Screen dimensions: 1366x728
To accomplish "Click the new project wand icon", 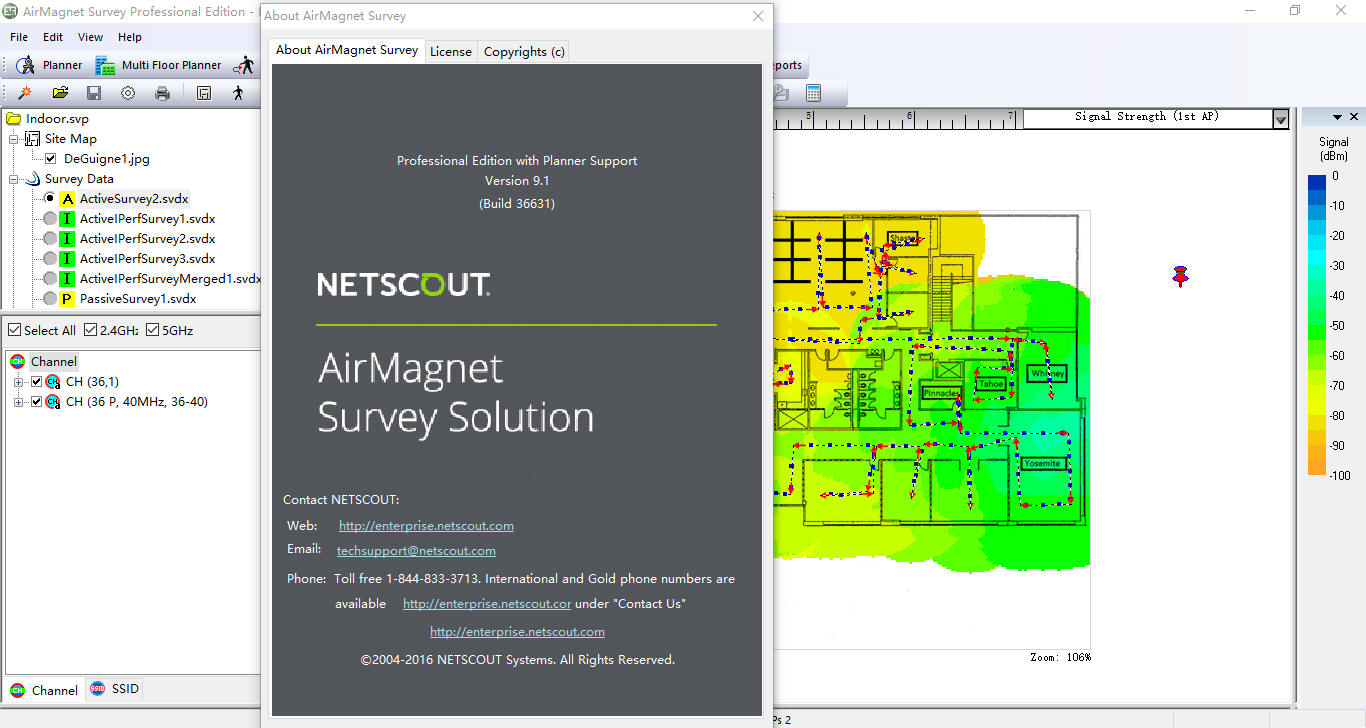I will click(x=25, y=93).
